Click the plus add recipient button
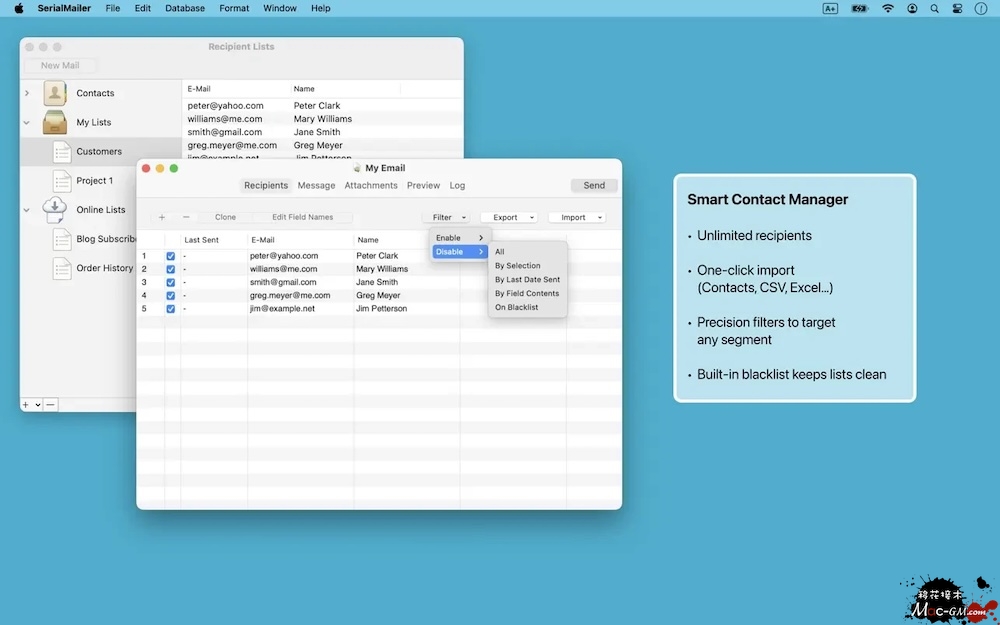 tap(162, 217)
